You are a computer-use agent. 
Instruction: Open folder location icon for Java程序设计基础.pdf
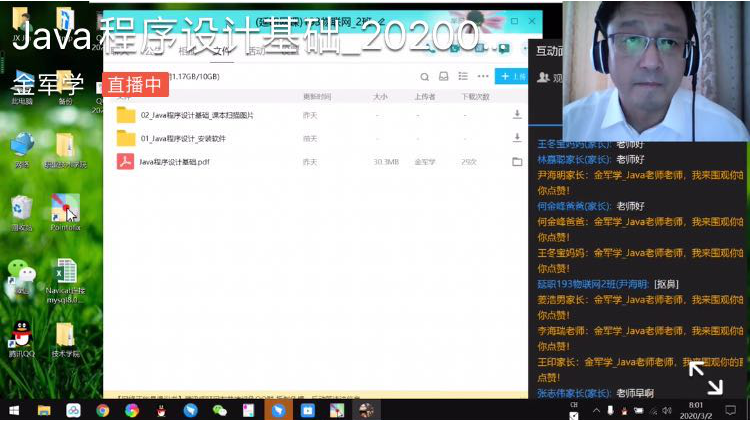[517, 161]
